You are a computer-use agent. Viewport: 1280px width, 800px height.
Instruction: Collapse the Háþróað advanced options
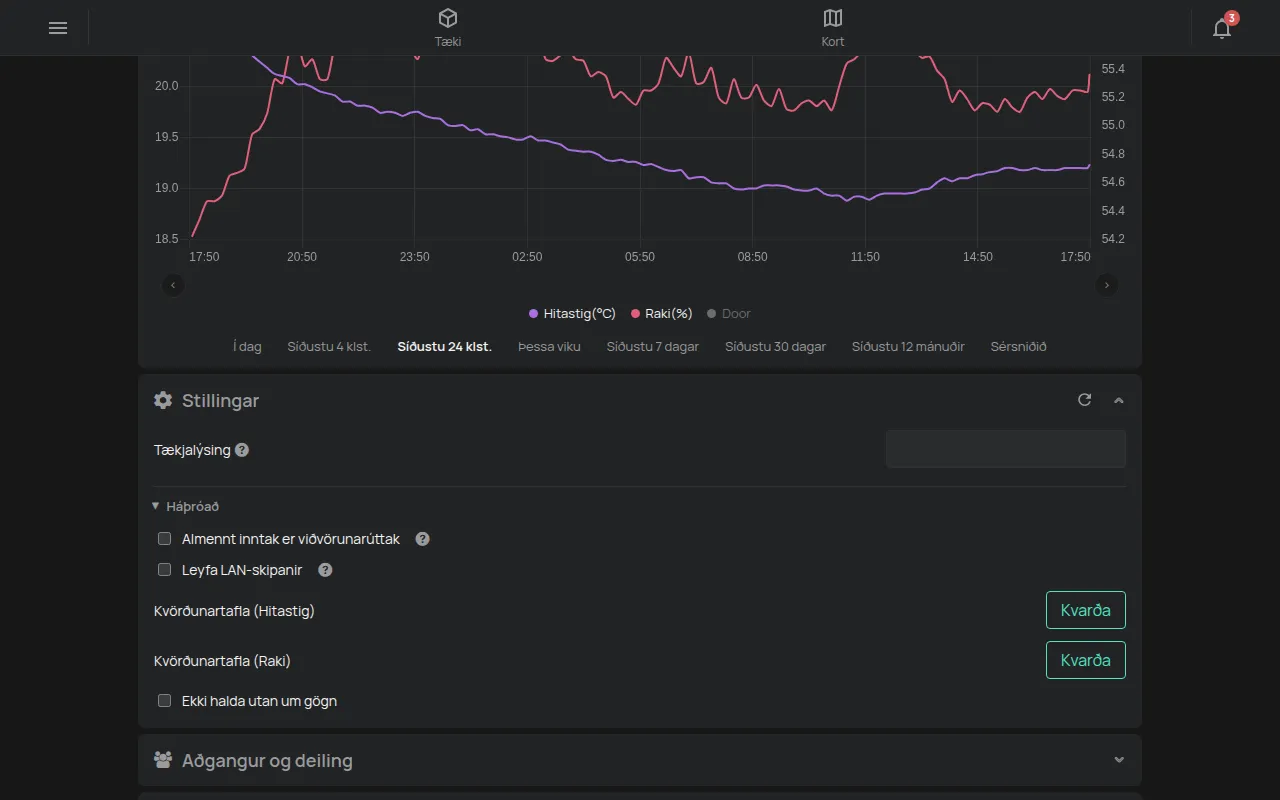[186, 506]
